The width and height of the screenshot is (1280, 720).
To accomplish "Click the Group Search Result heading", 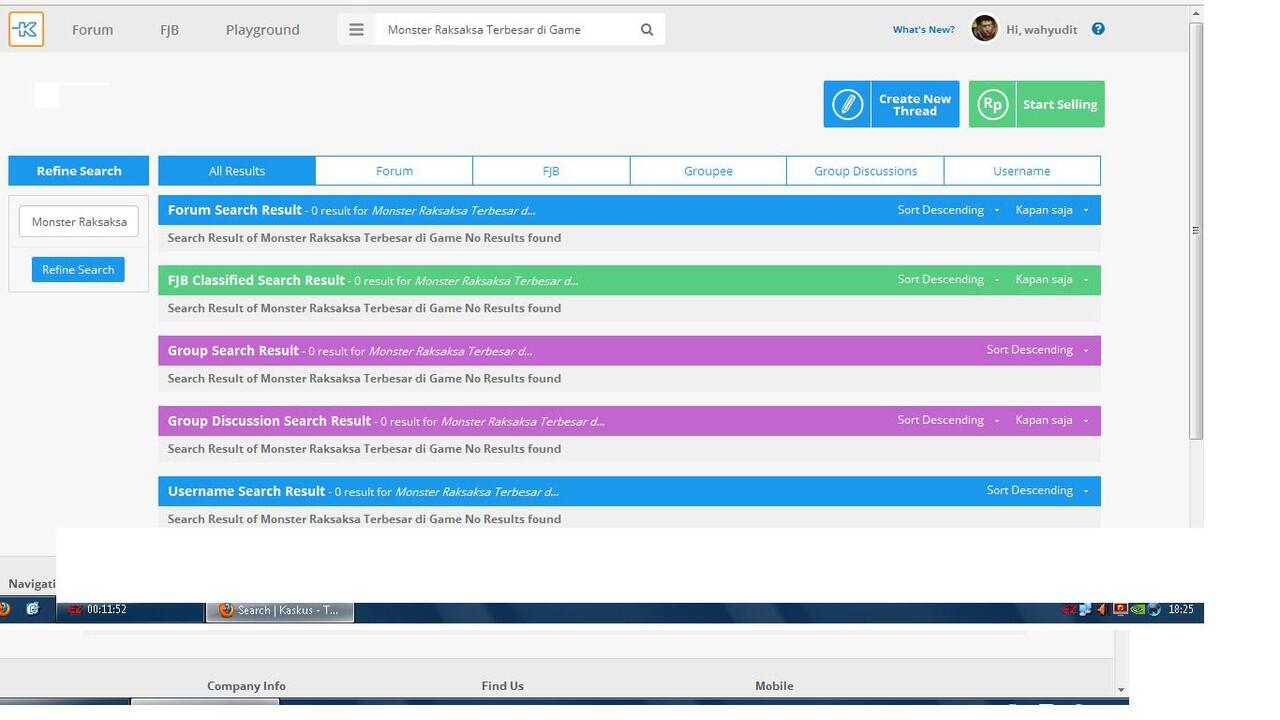I will point(233,350).
